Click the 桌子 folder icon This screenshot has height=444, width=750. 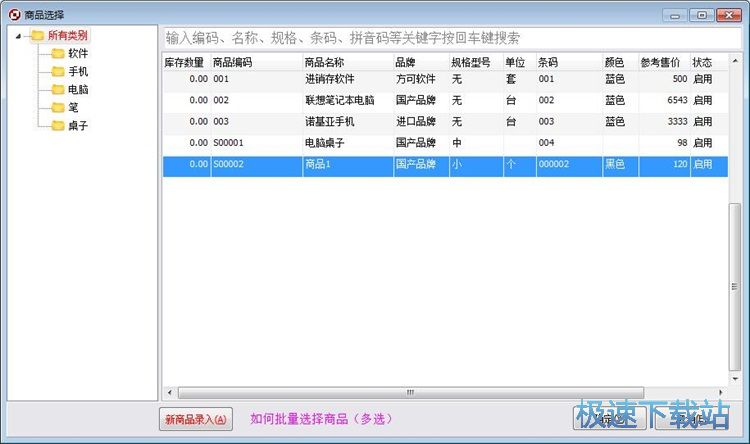[x=58, y=126]
